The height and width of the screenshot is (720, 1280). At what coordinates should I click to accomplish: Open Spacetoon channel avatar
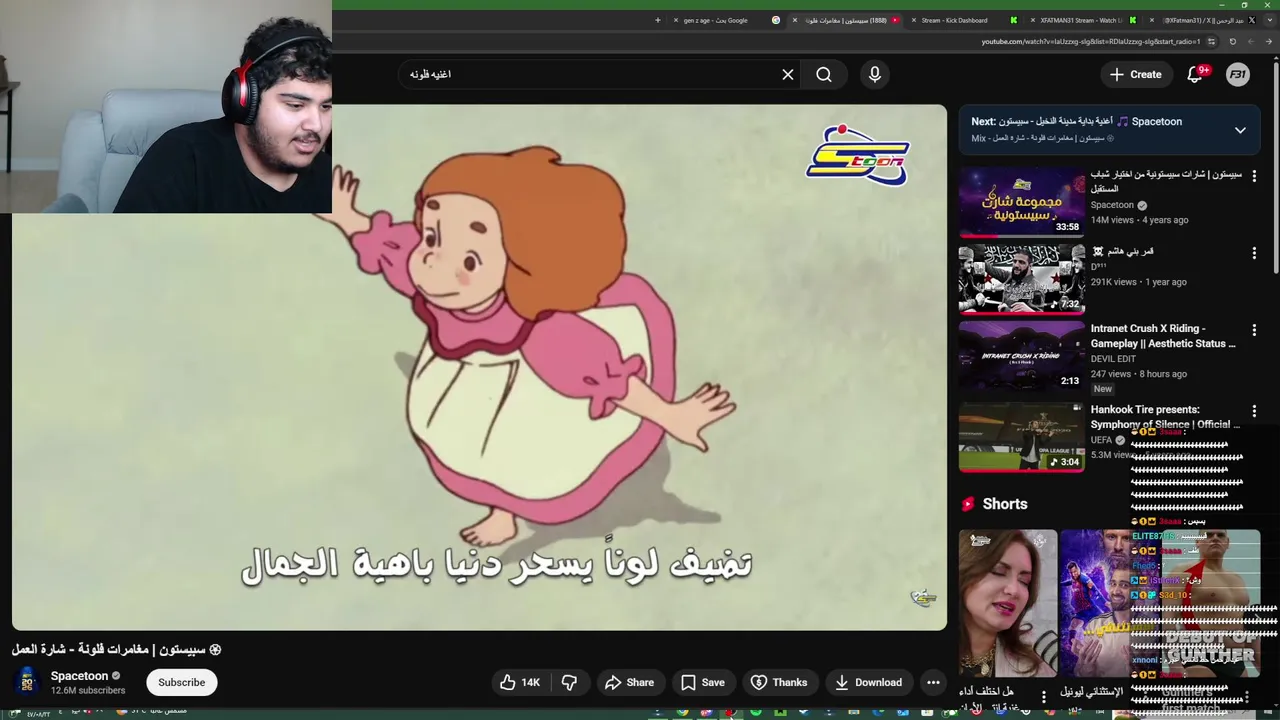[x=27, y=682]
